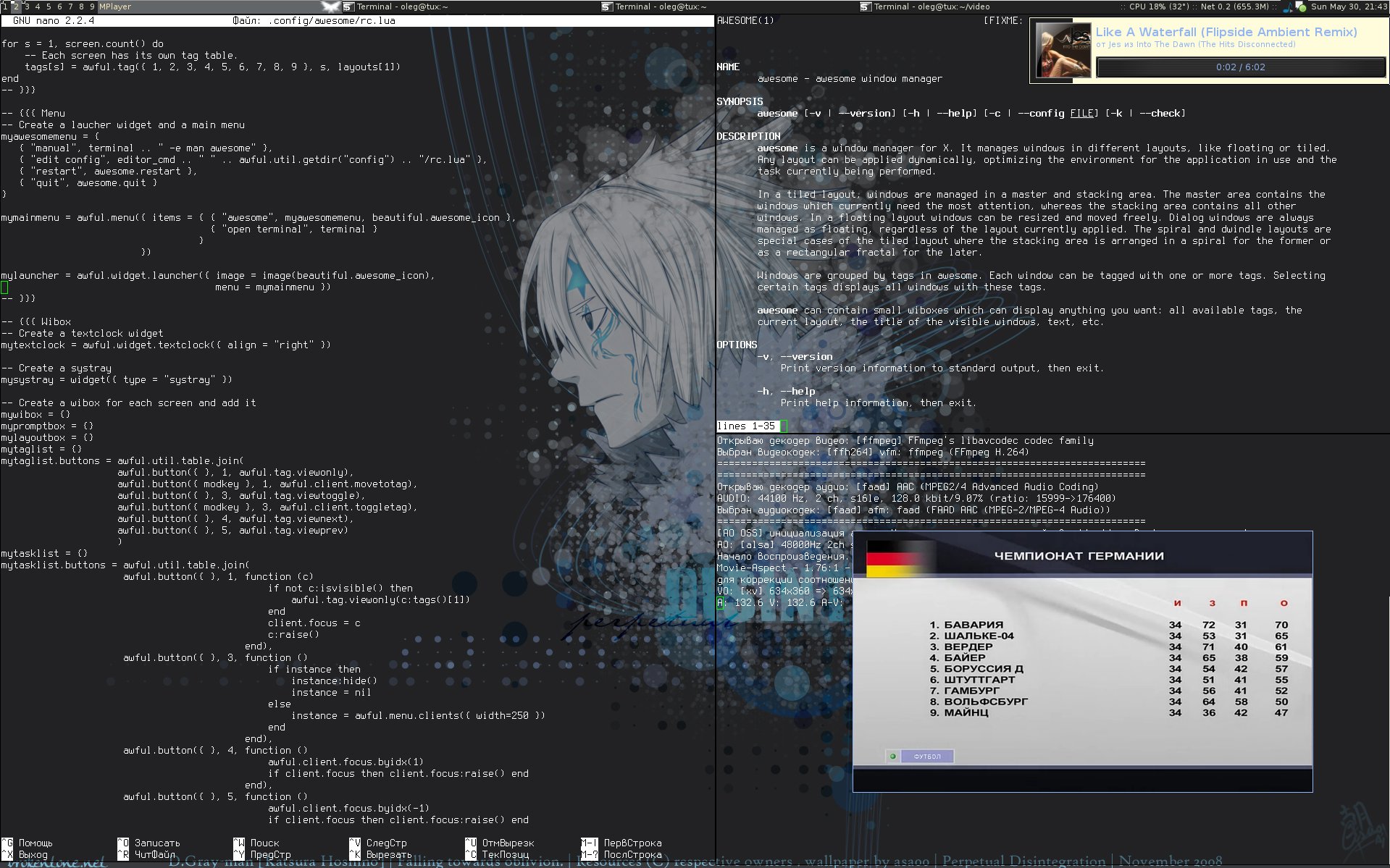
Task: Switch to tag 5 in the awesome taglist
Action: coord(49,7)
